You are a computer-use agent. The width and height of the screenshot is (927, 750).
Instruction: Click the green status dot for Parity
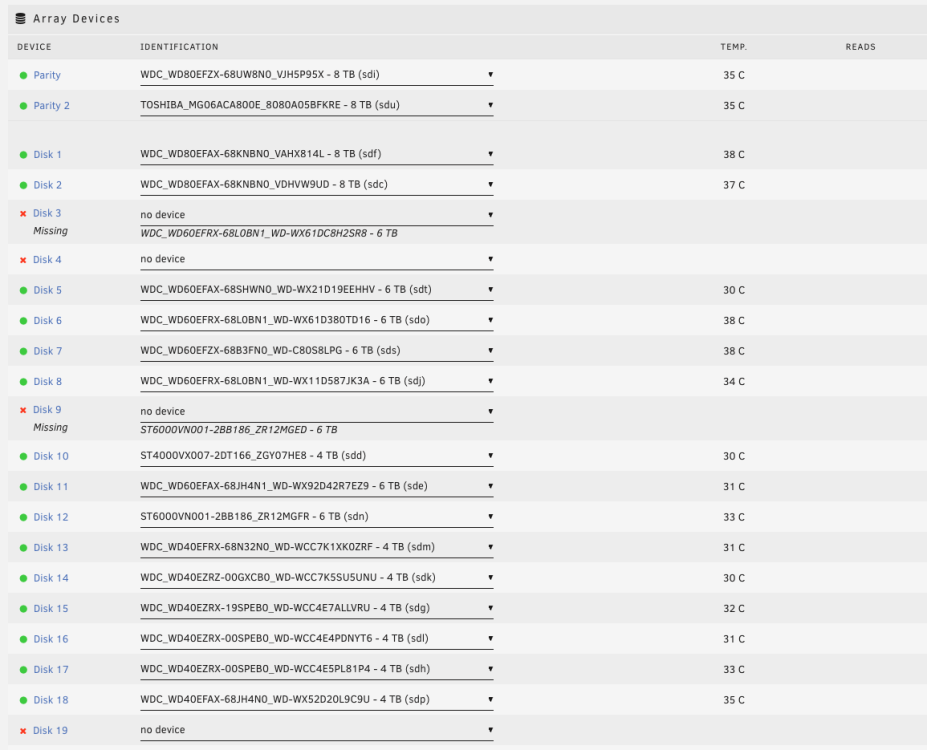point(24,76)
